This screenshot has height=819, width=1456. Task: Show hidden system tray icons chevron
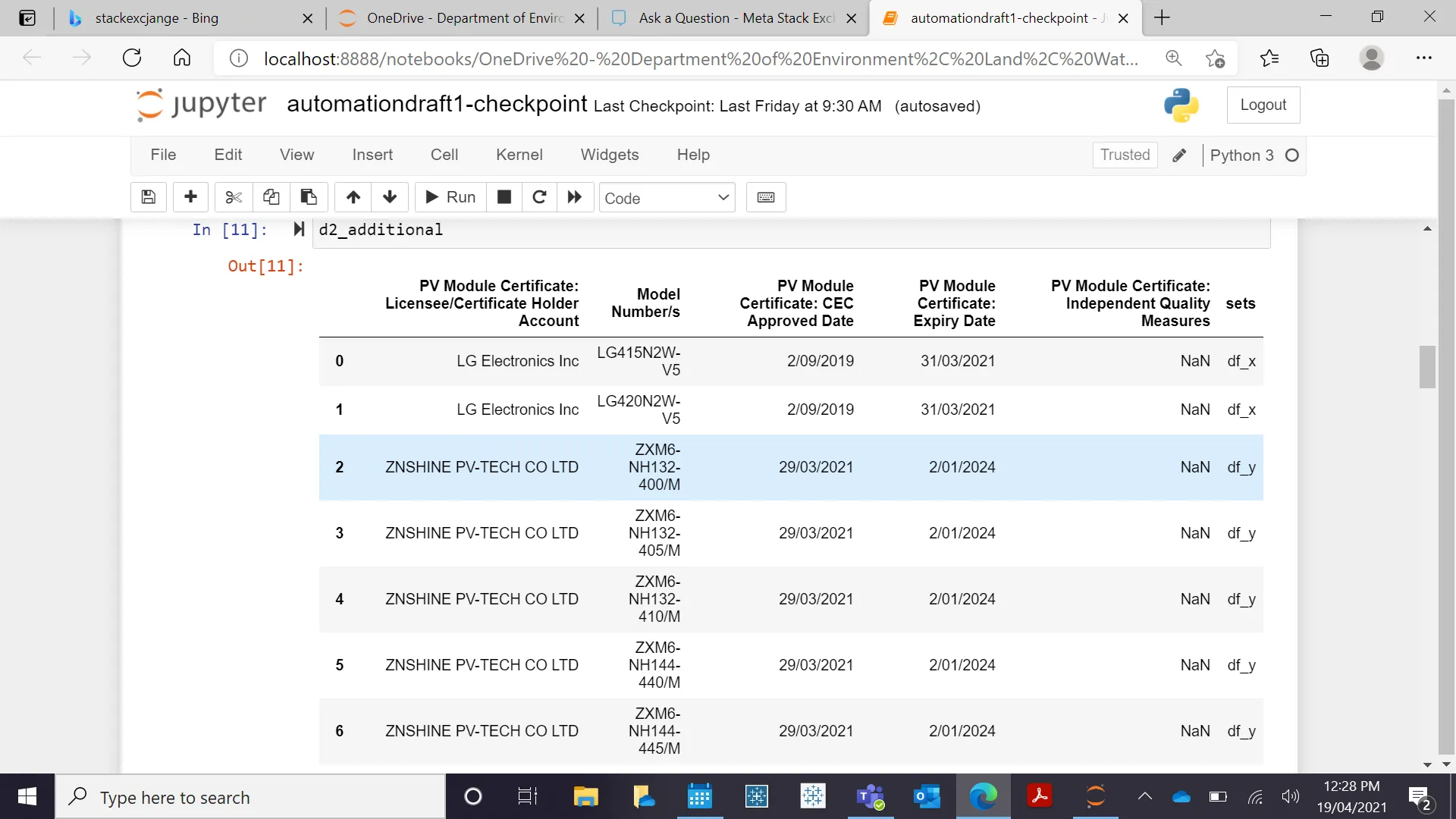(x=1145, y=796)
